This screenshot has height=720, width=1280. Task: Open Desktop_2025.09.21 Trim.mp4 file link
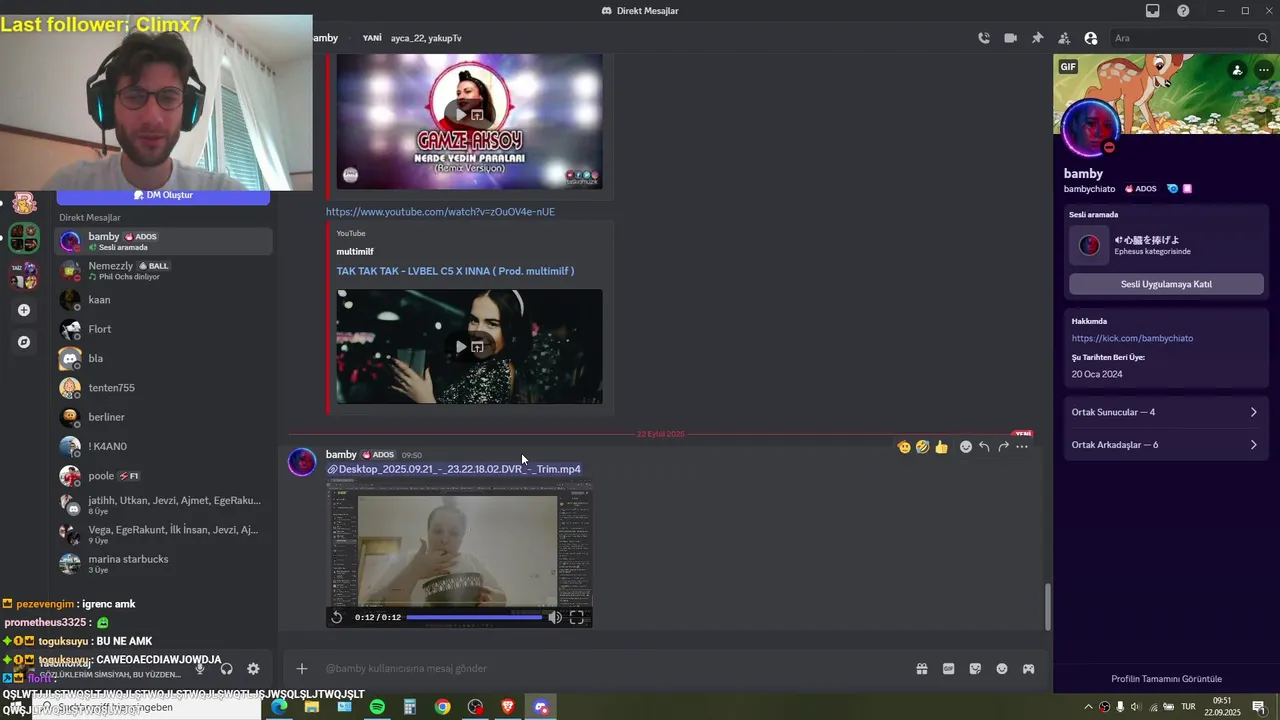click(x=459, y=469)
